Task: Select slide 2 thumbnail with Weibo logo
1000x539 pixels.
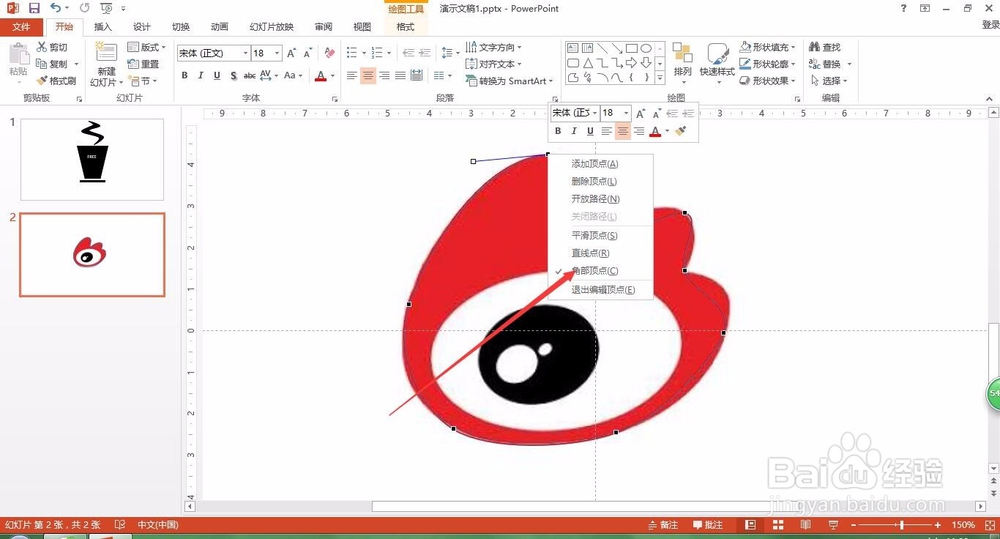Action: (92, 255)
